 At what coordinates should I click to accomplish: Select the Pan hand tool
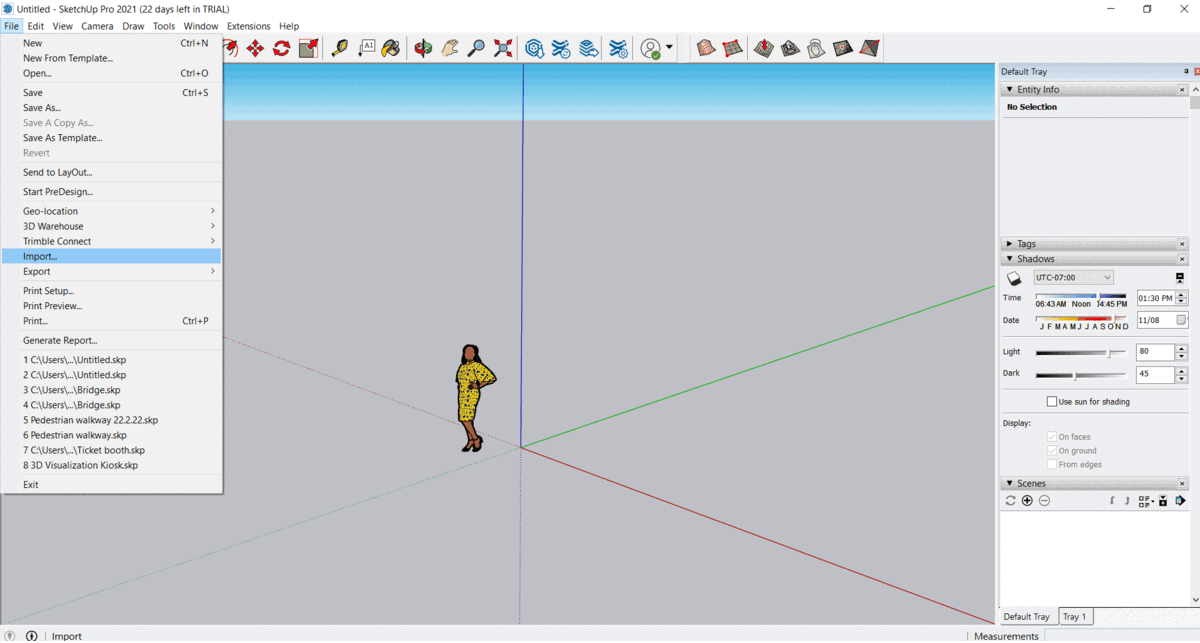tap(450, 48)
